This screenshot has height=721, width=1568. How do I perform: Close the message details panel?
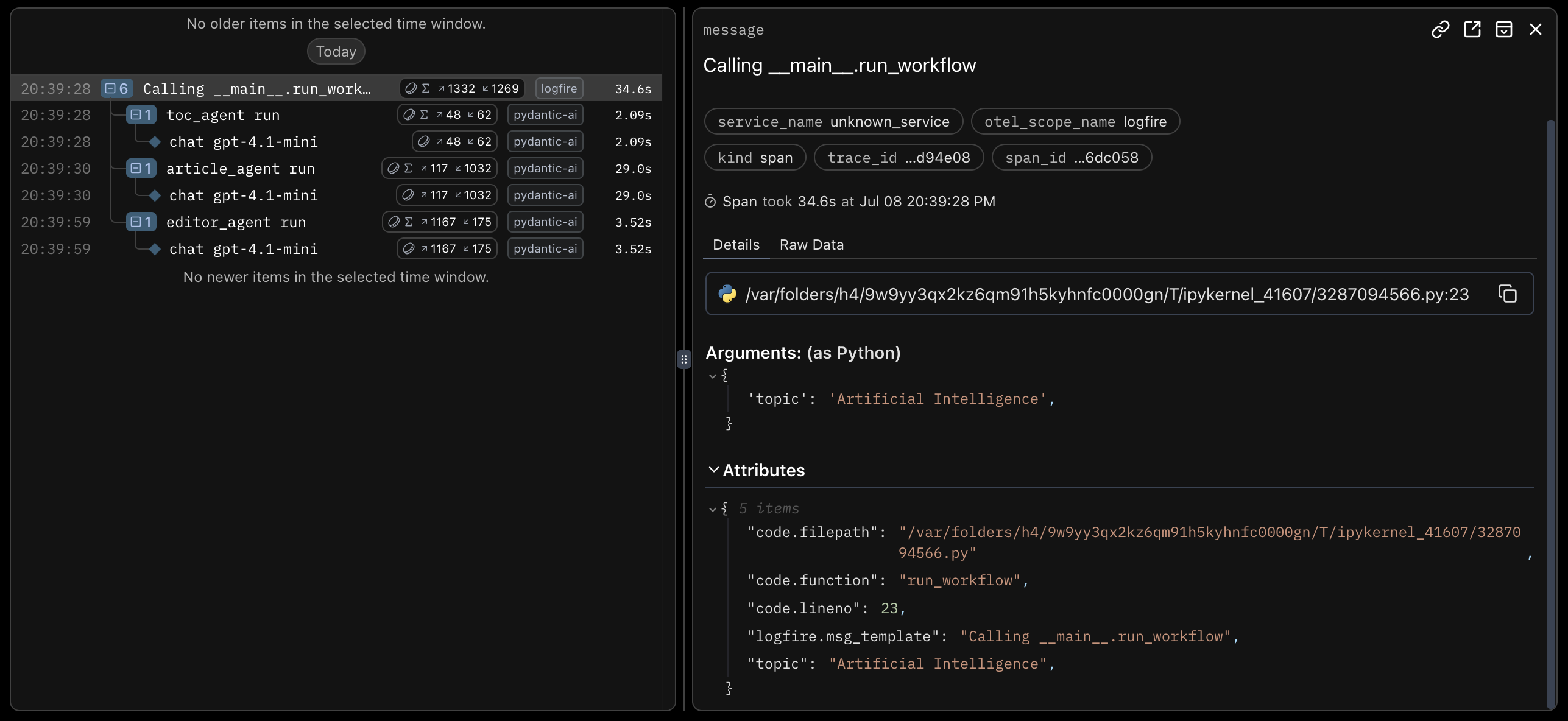1535,29
